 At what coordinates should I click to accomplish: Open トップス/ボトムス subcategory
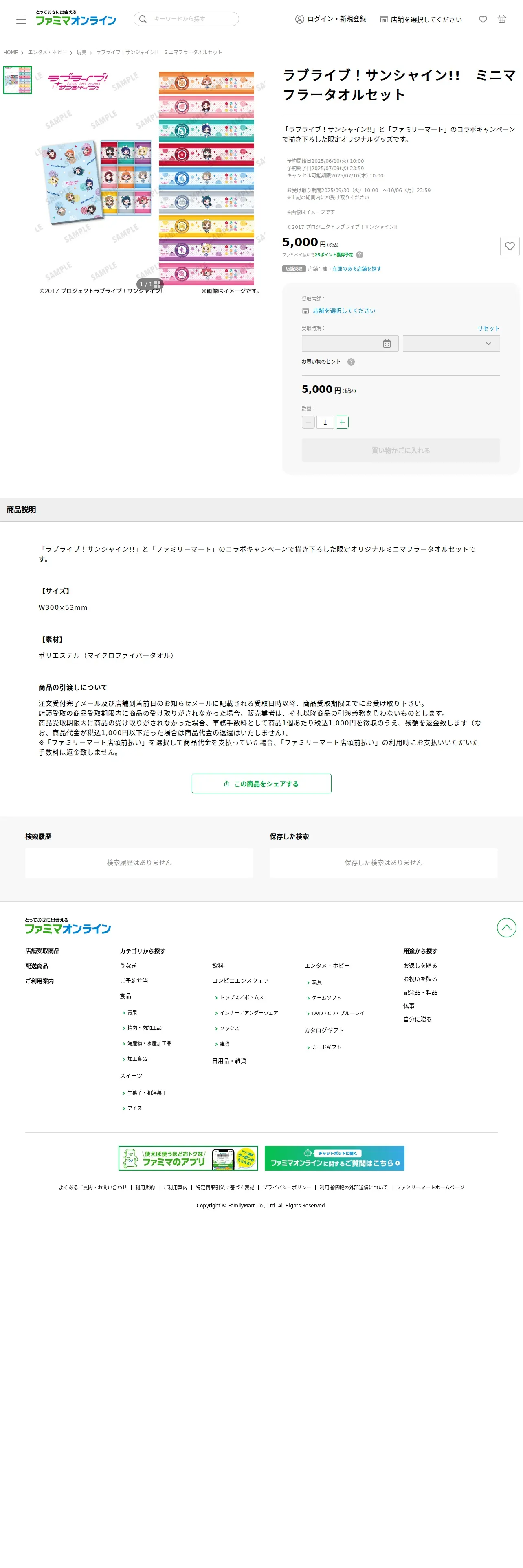pyautogui.click(x=242, y=997)
